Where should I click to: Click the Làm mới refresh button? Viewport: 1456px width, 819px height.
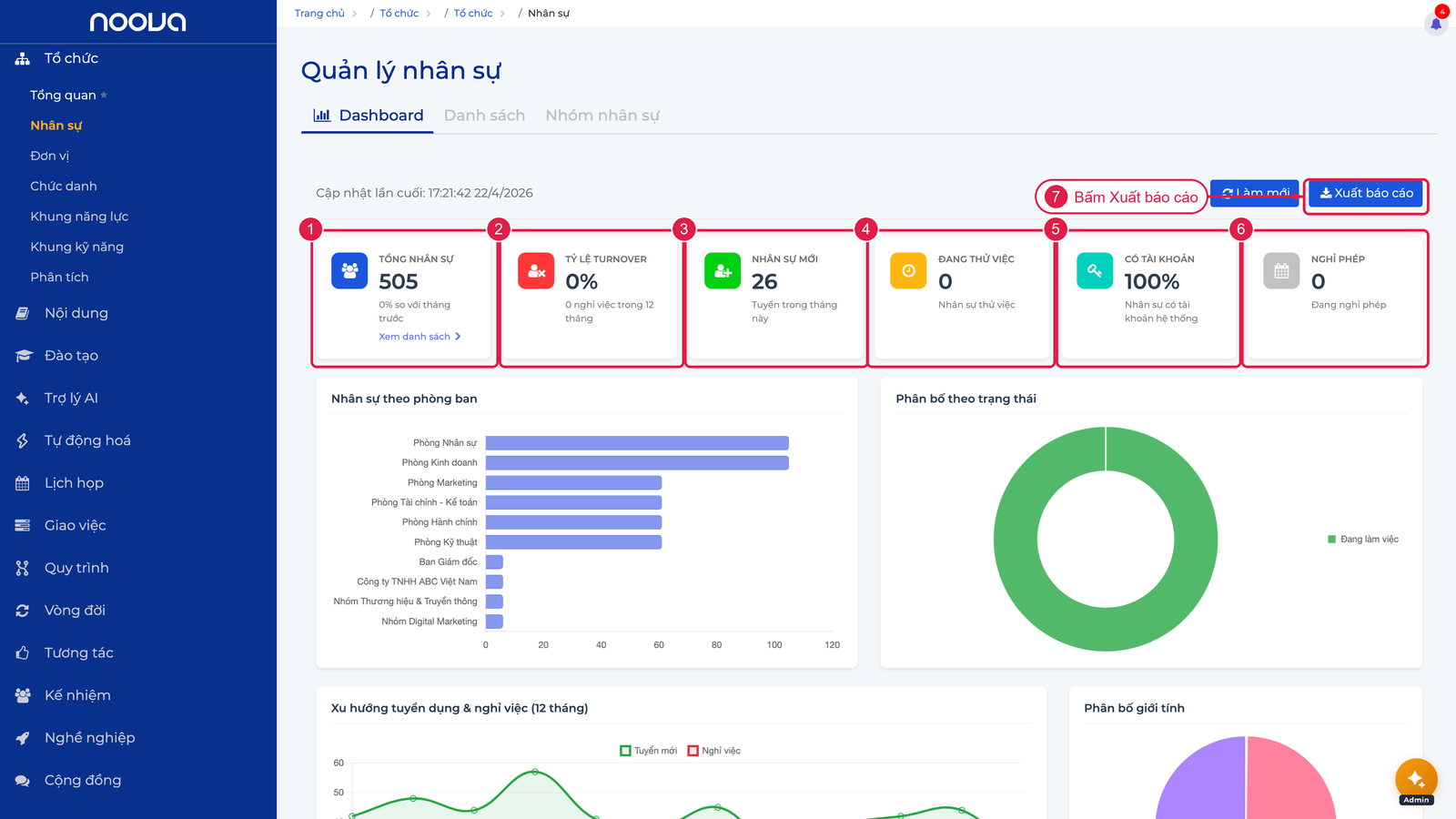pos(1255,193)
